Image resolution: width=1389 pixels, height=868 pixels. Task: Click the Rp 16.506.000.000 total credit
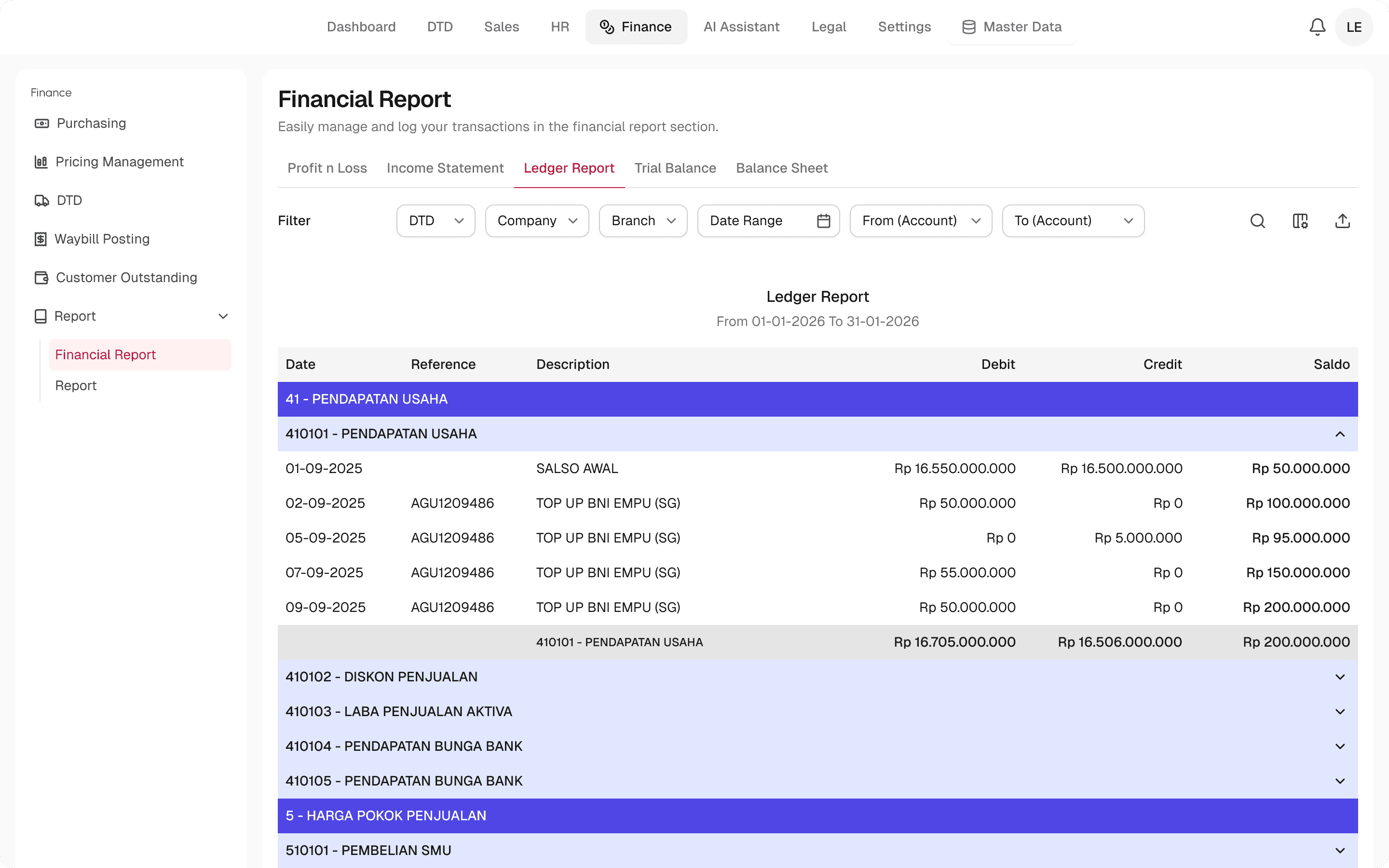pyautogui.click(x=1119, y=642)
